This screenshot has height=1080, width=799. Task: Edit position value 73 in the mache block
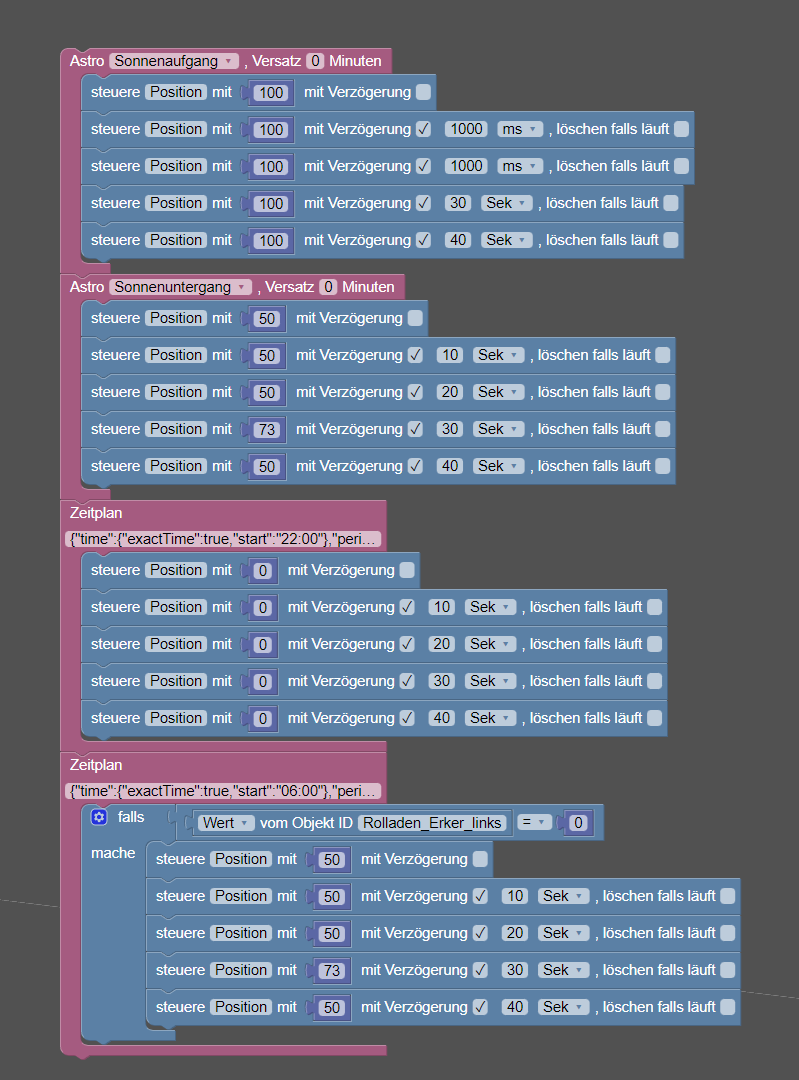pyautogui.click(x=332, y=970)
